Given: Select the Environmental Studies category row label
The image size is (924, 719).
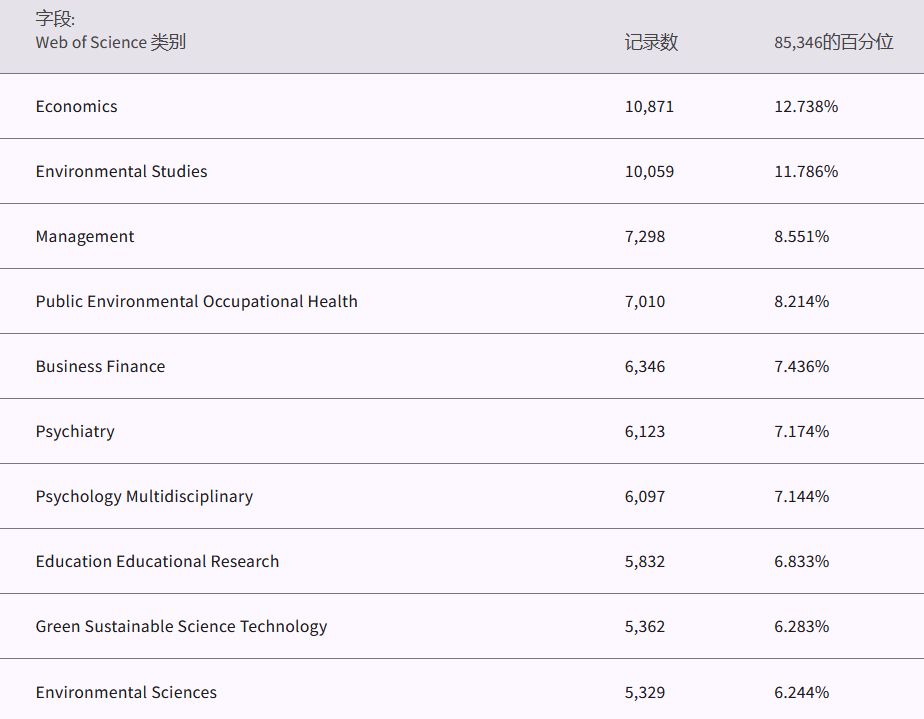Looking at the screenshot, I should (x=121, y=171).
